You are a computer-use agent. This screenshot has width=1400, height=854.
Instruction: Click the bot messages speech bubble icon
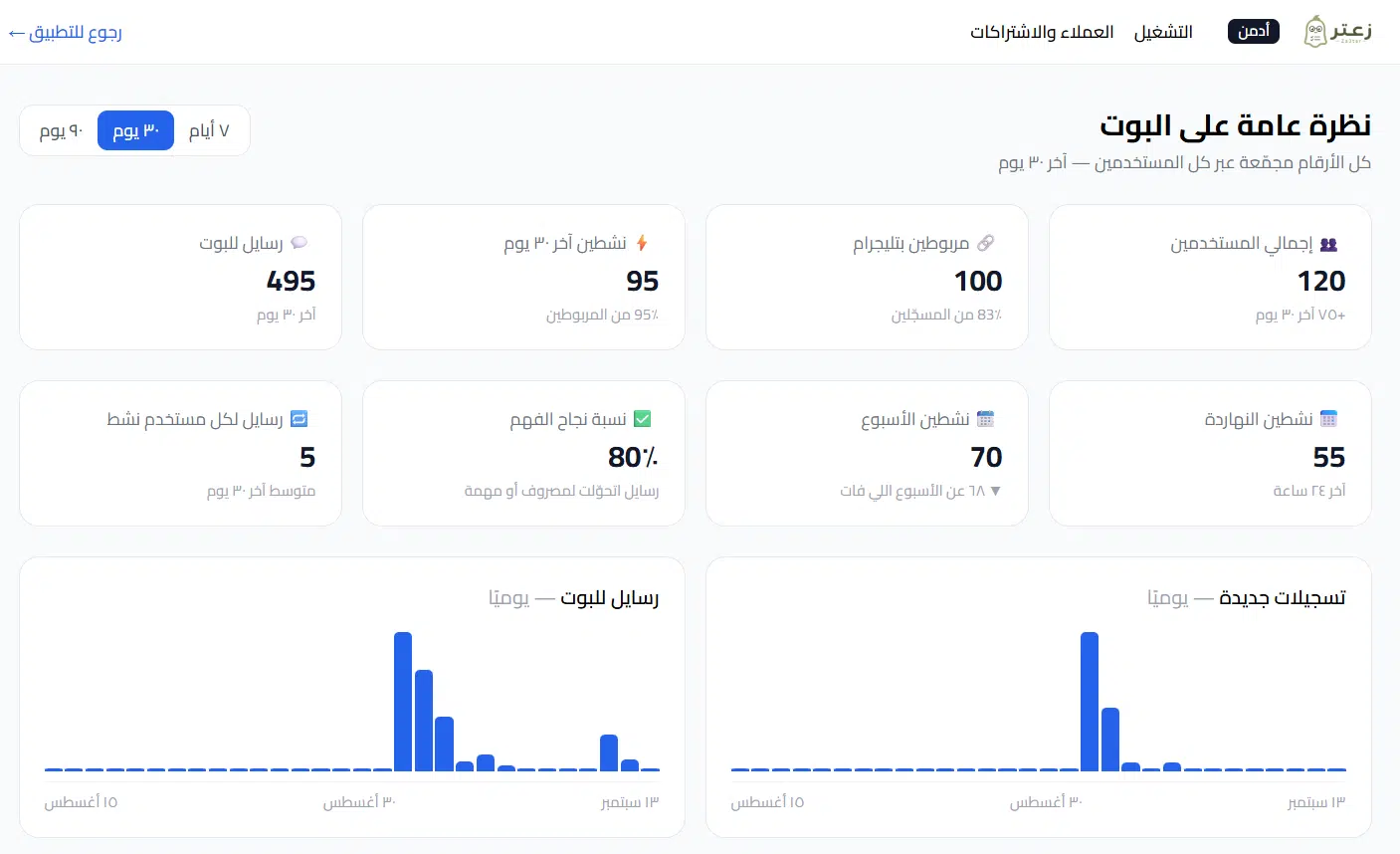click(x=299, y=243)
